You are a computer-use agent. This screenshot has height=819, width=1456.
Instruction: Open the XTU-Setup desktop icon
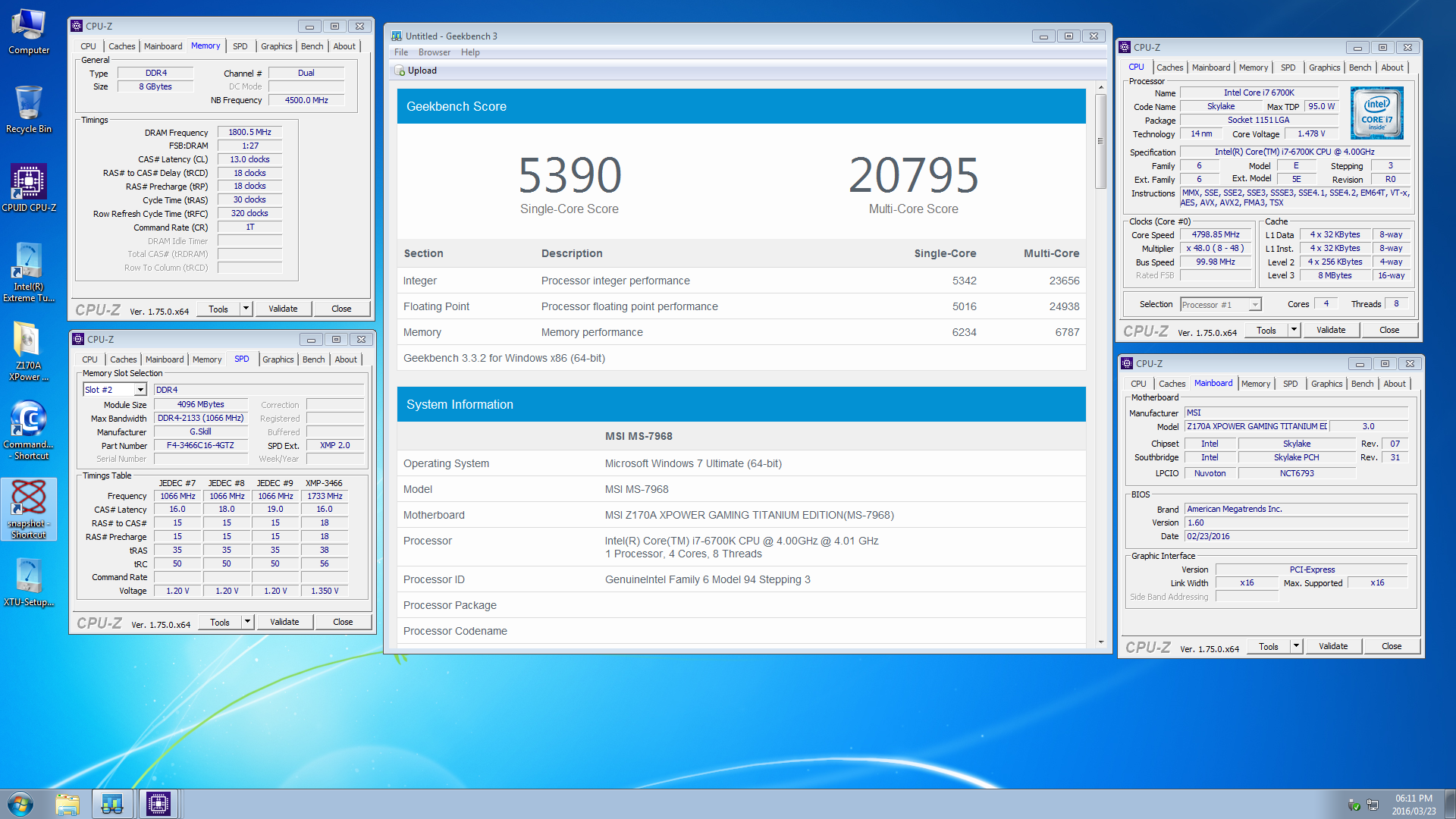pos(29,583)
